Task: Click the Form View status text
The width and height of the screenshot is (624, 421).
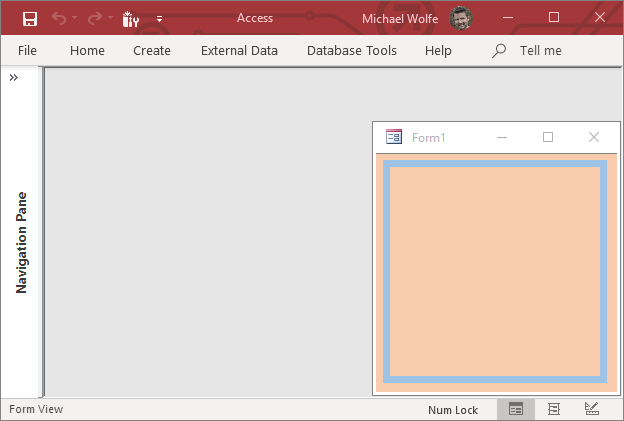Action: (36, 409)
